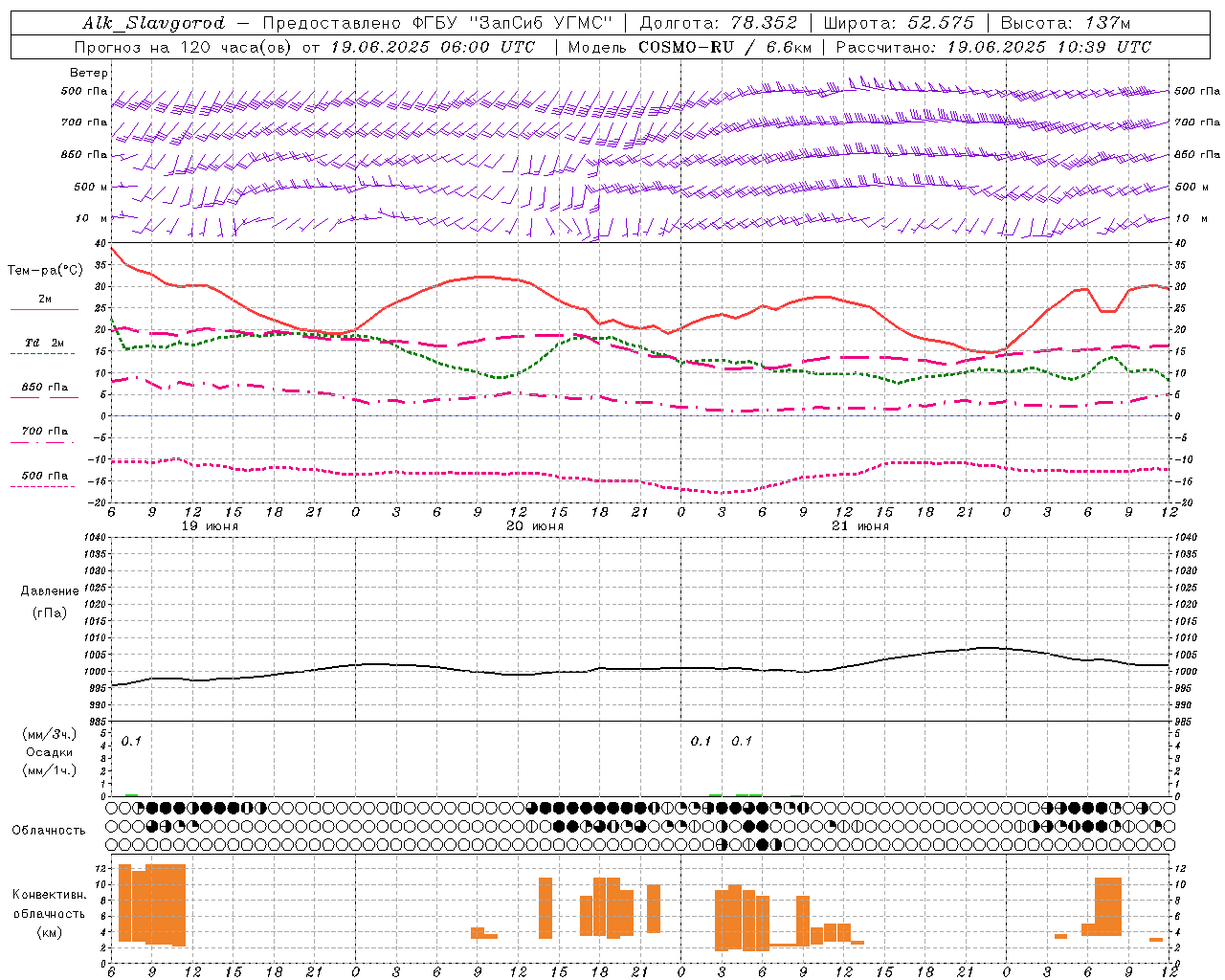This screenshot has height=980, width=1225.
Task: Click the 'Прогноз на 120 часа(ов)' text
Action: (x=185, y=47)
